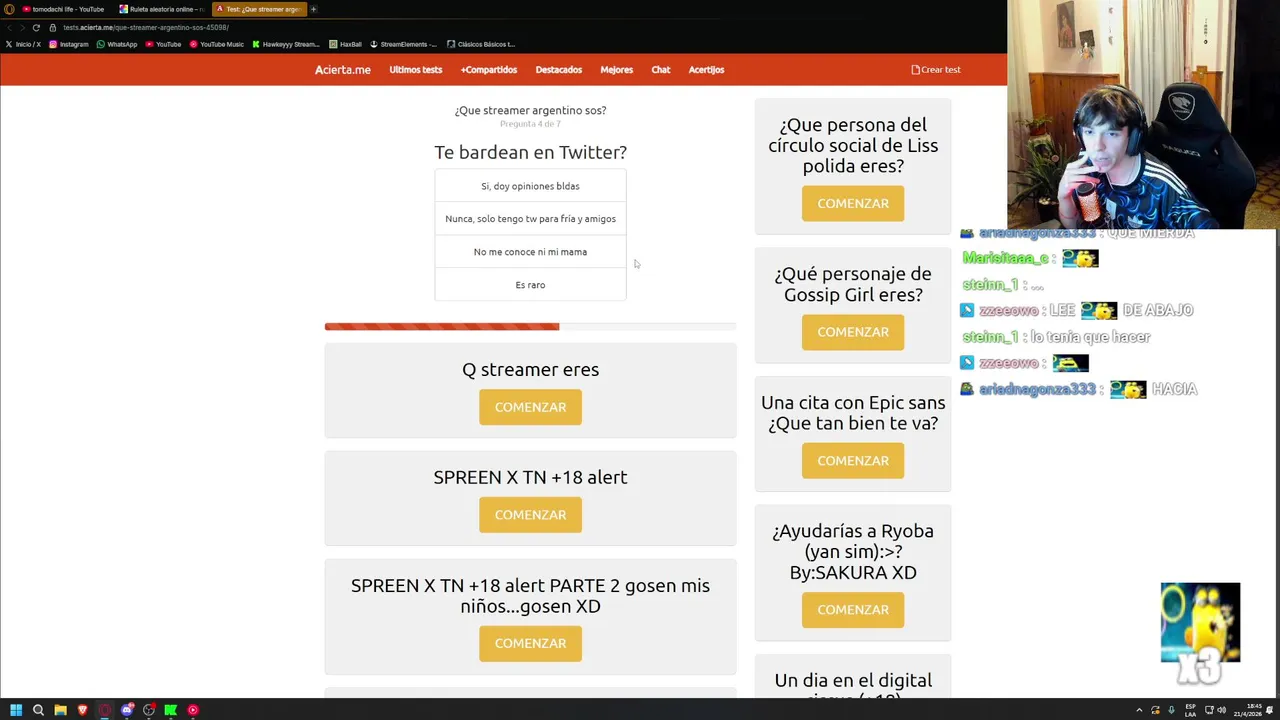Click '¿Qué personaje de Gossip Girl eres?' title
The height and width of the screenshot is (720, 1280).
pyautogui.click(x=853, y=284)
